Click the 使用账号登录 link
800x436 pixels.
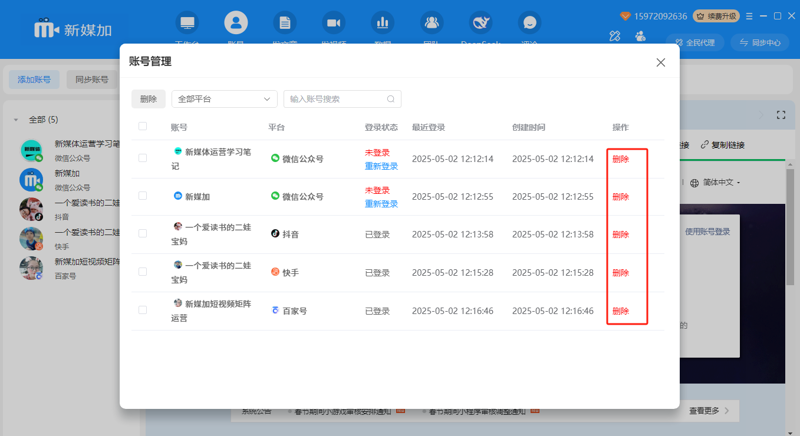[707, 232]
